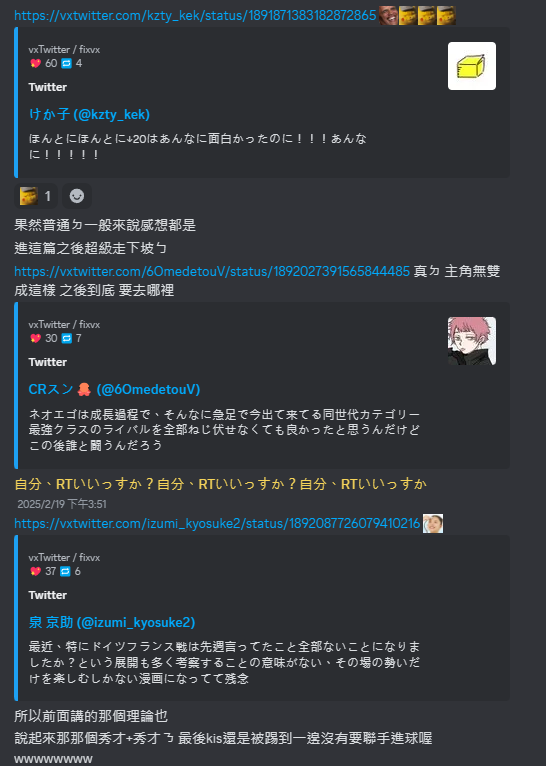The image size is (546, 766).
Task: Click the heart icon beside 30 likes
Action: pos(35,339)
